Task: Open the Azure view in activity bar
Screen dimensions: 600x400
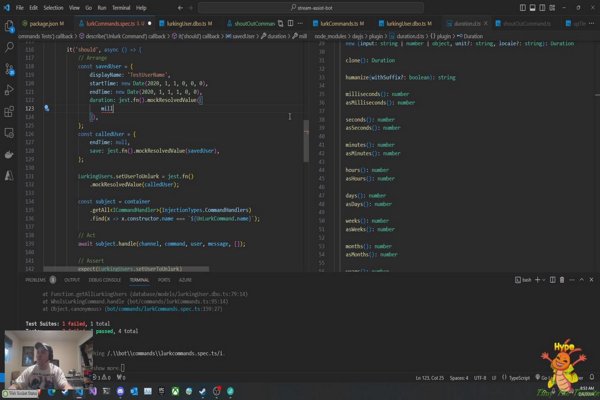Action: pyautogui.click(x=9, y=176)
